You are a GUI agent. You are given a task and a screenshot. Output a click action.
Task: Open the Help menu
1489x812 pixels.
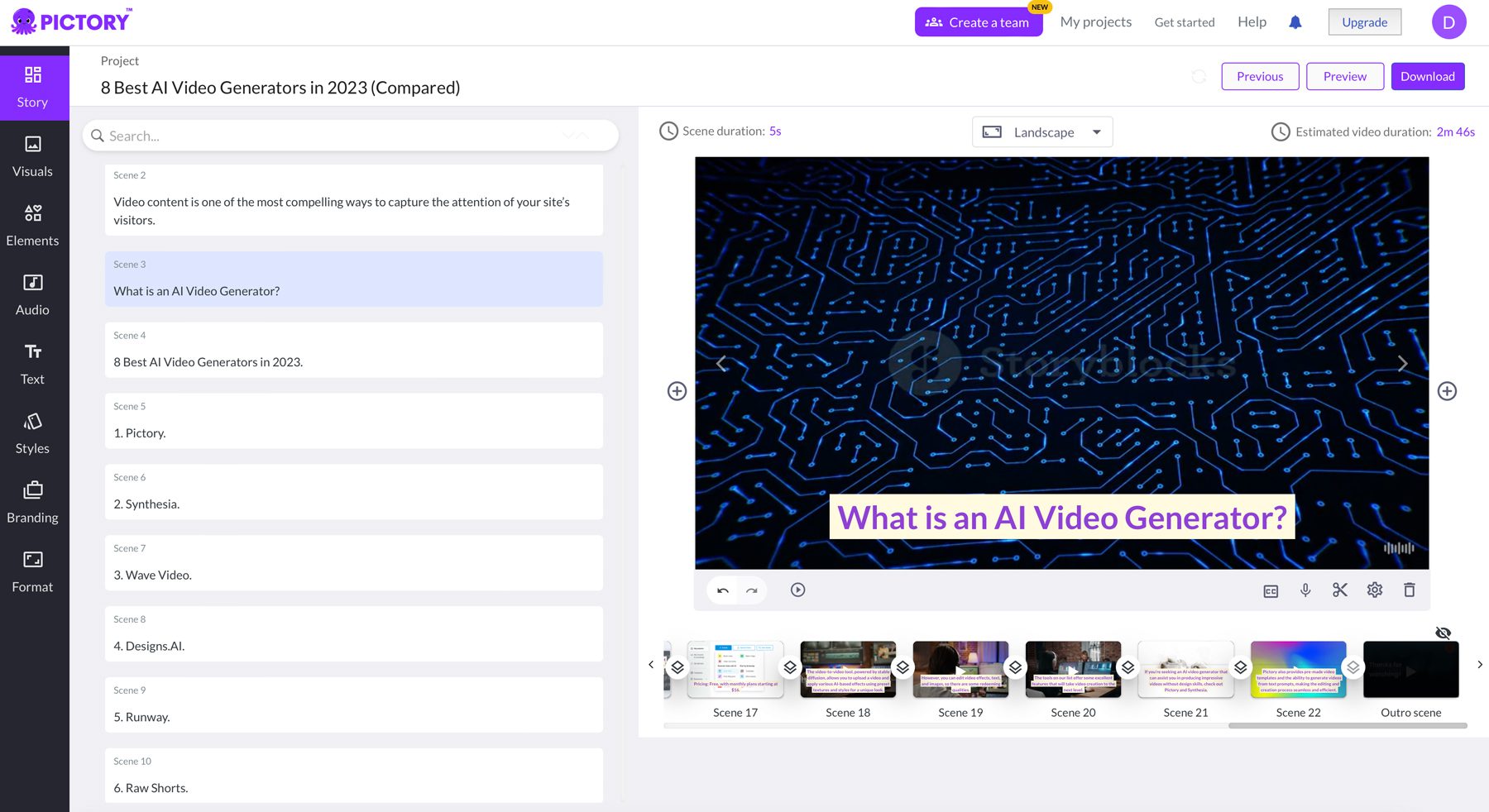pyautogui.click(x=1252, y=21)
